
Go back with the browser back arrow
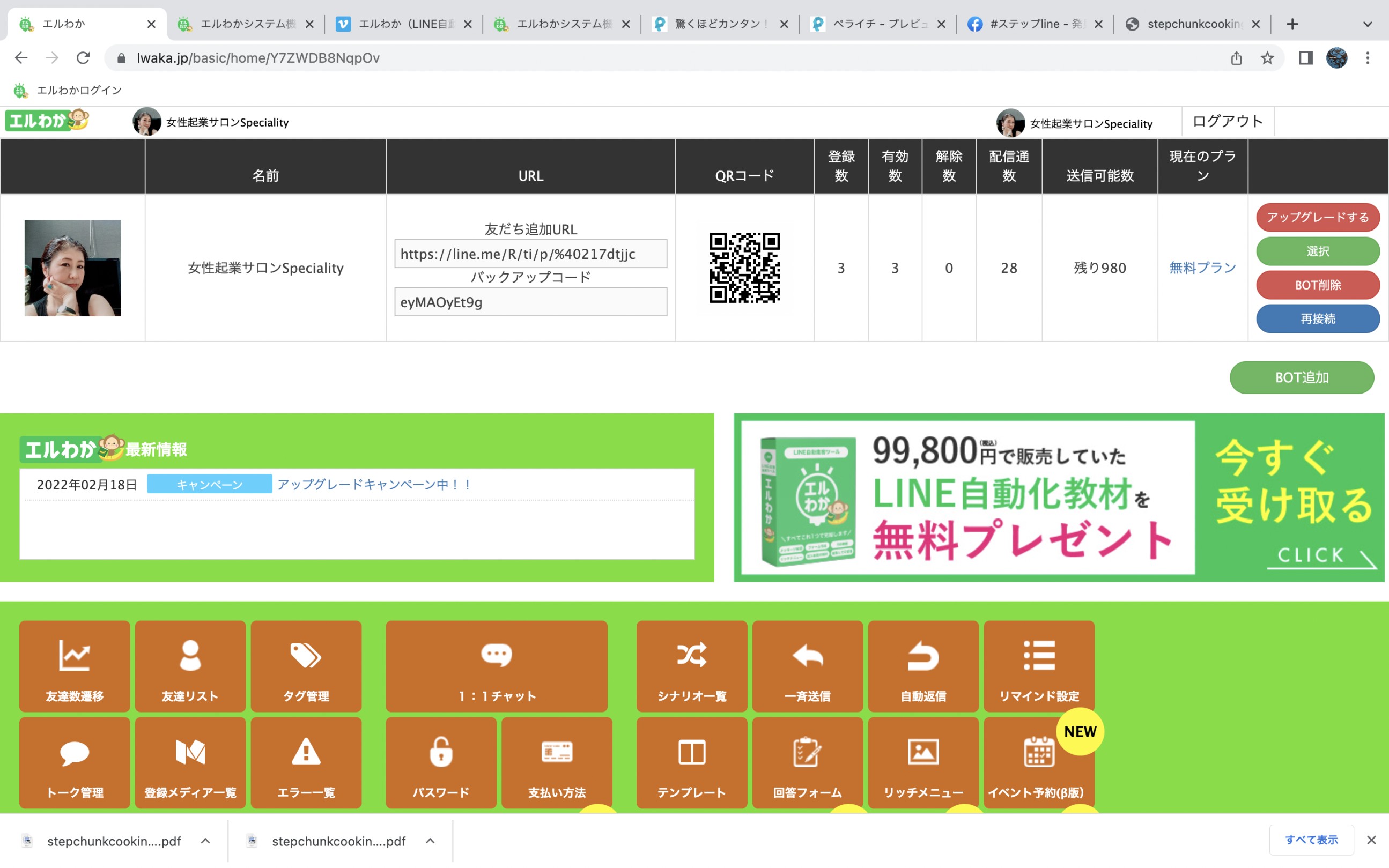click(x=21, y=58)
